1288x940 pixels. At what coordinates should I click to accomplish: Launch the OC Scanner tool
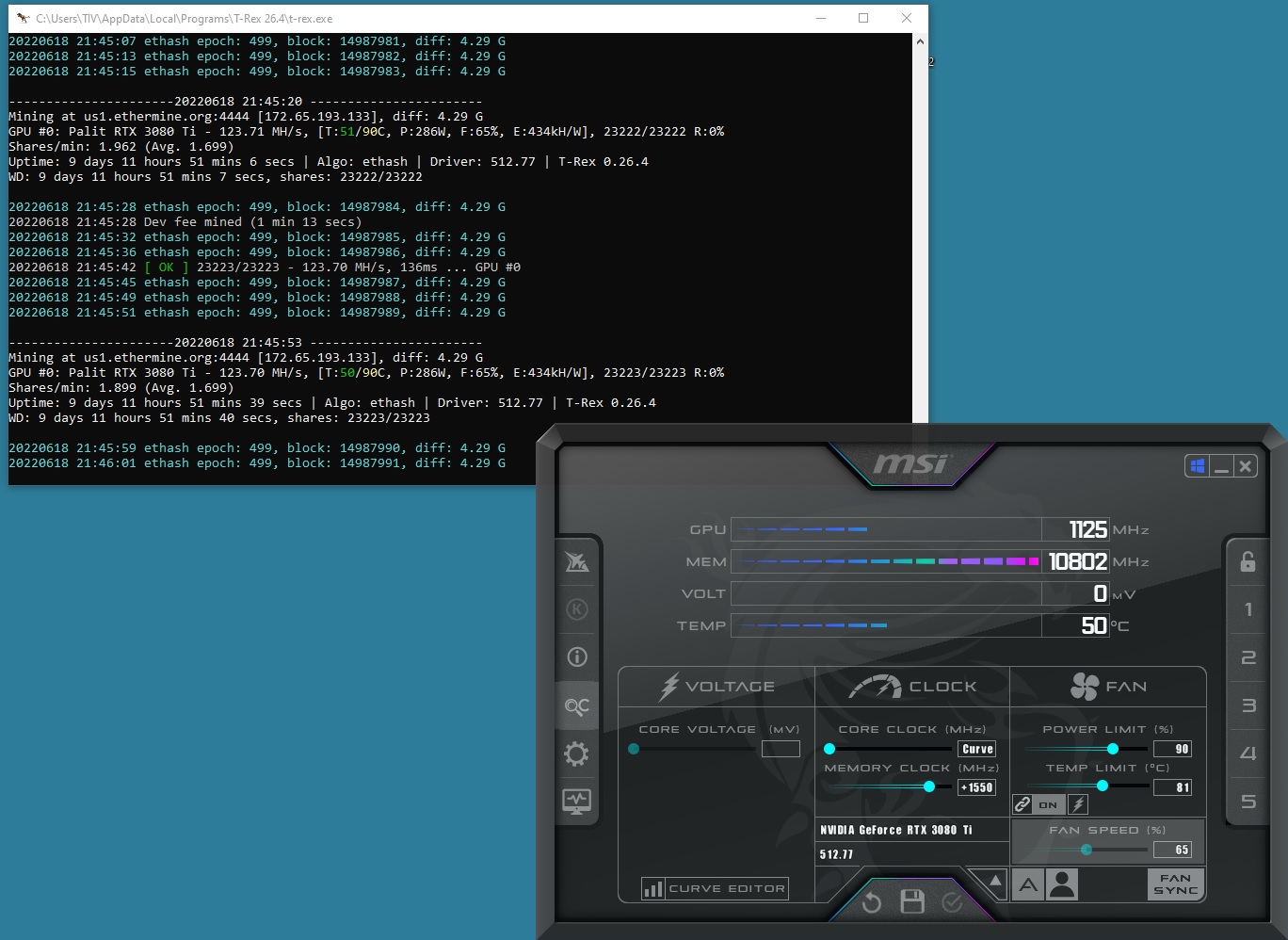[x=577, y=705]
